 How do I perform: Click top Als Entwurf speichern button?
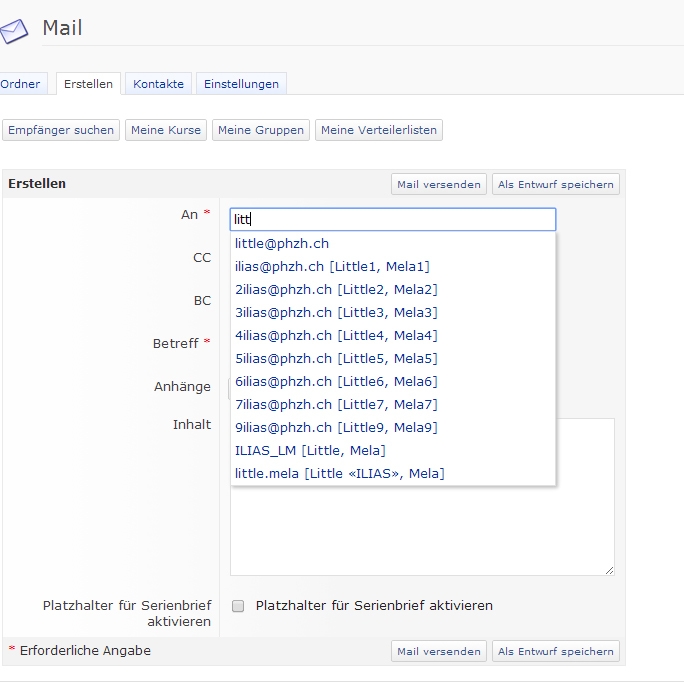tap(555, 184)
